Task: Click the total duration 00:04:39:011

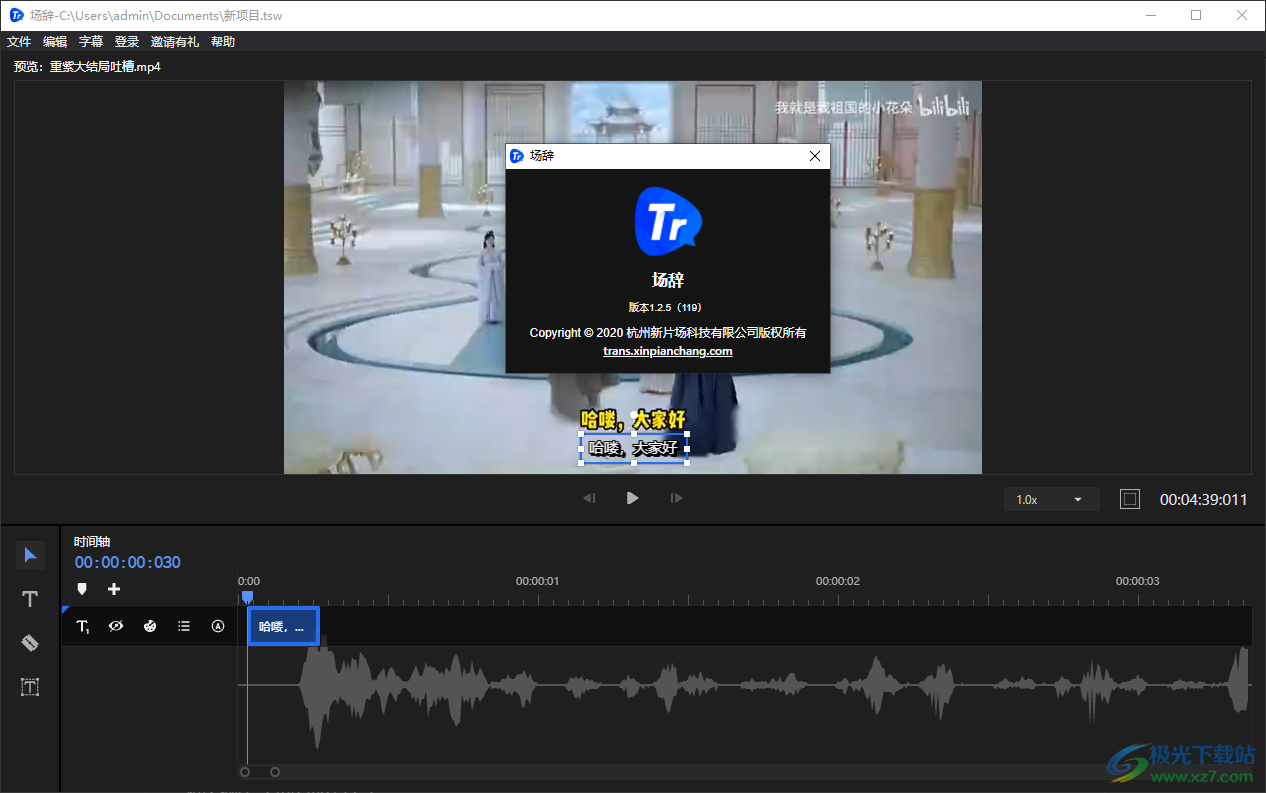Action: 1204,499
